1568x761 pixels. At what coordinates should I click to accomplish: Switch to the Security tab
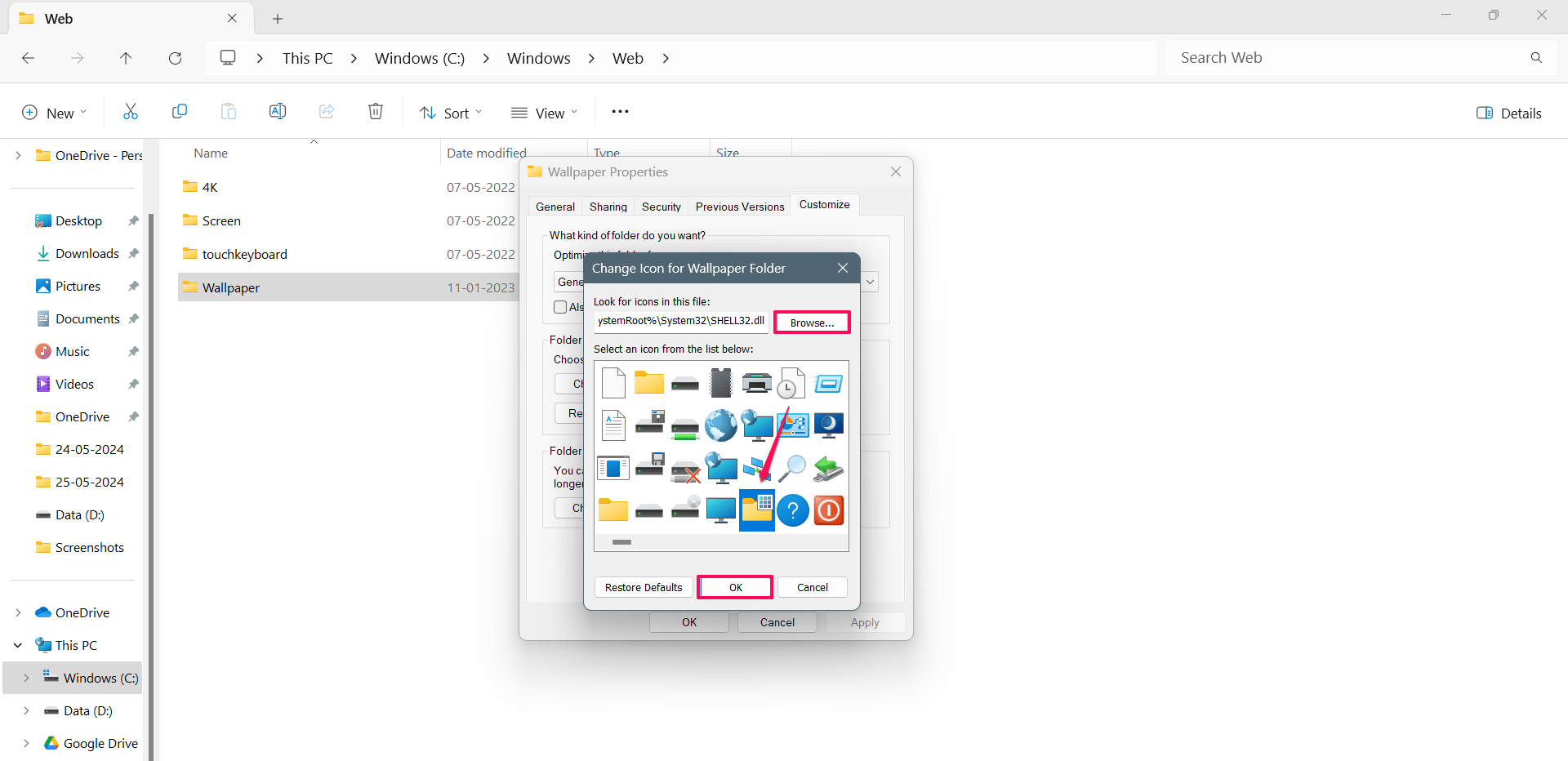[x=661, y=207]
